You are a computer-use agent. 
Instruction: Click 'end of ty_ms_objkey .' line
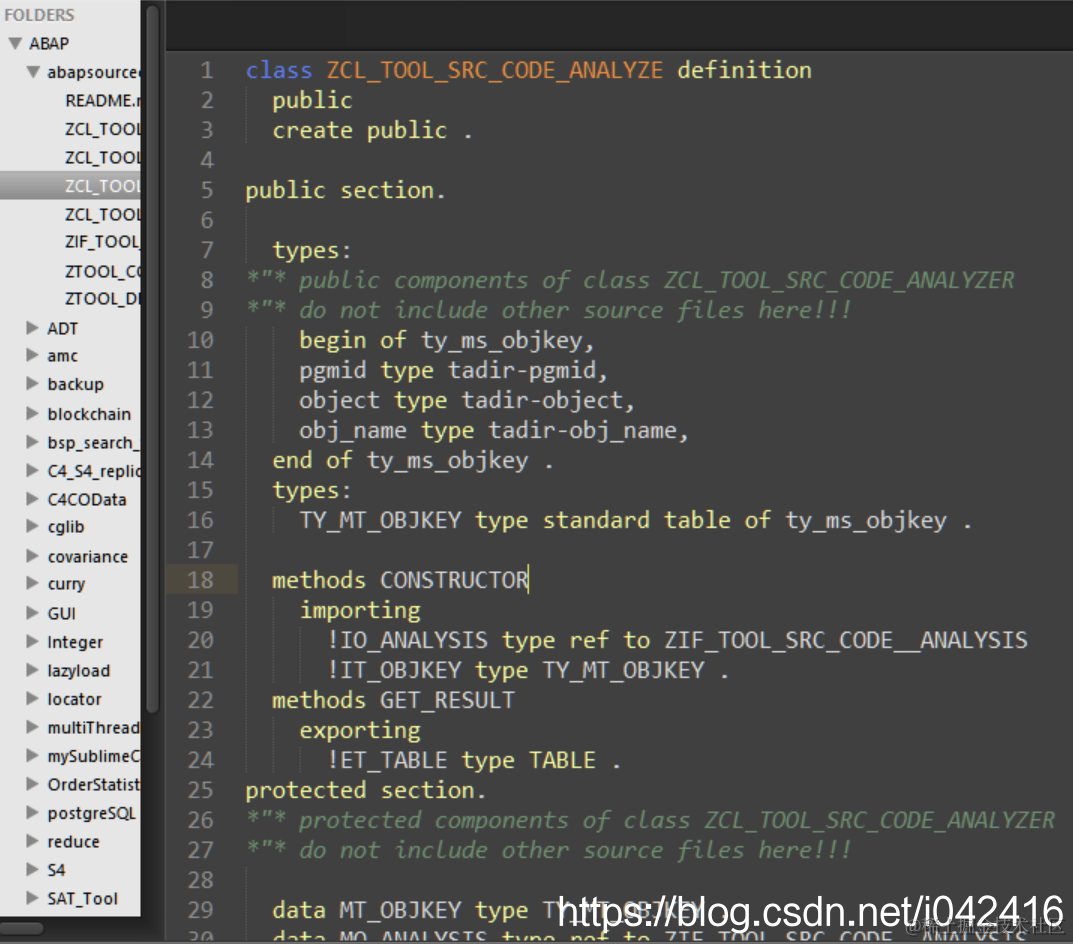click(x=413, y=461)
